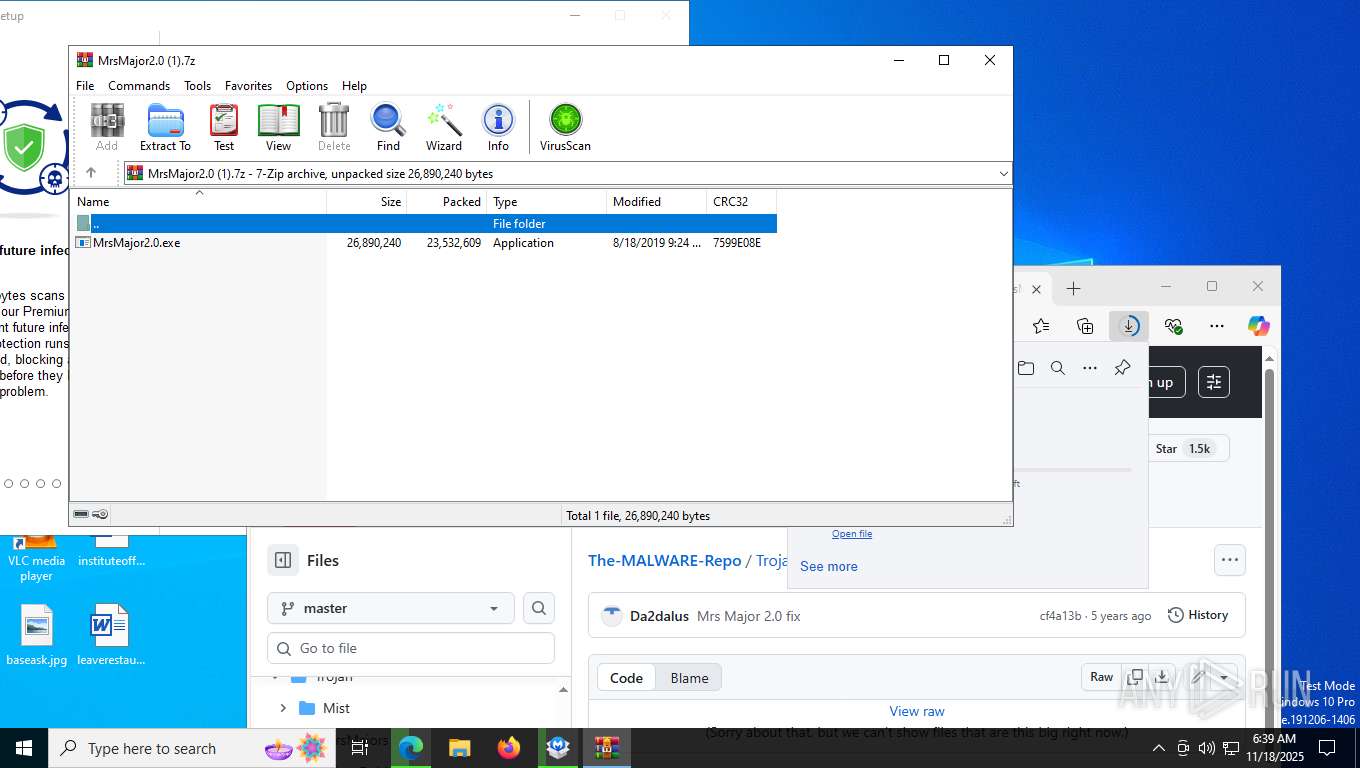Click the Find magnifier icon in WinRAR
Screen dimensions: 1360x768
pos(388,127)
